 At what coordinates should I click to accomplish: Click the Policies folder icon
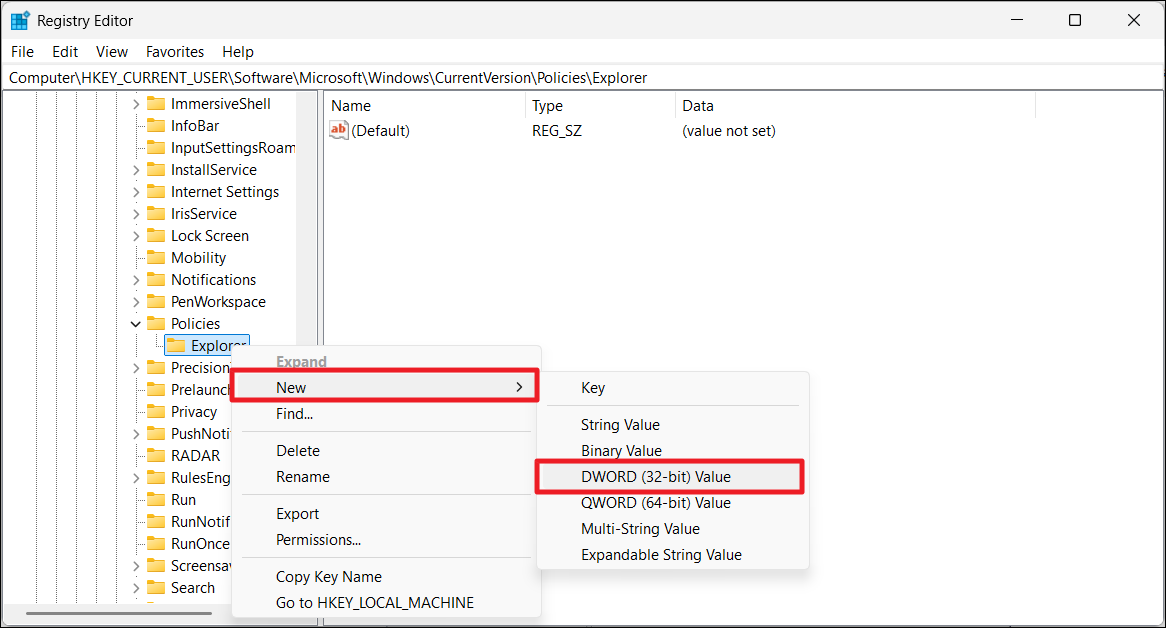click(x=156, y=324)
